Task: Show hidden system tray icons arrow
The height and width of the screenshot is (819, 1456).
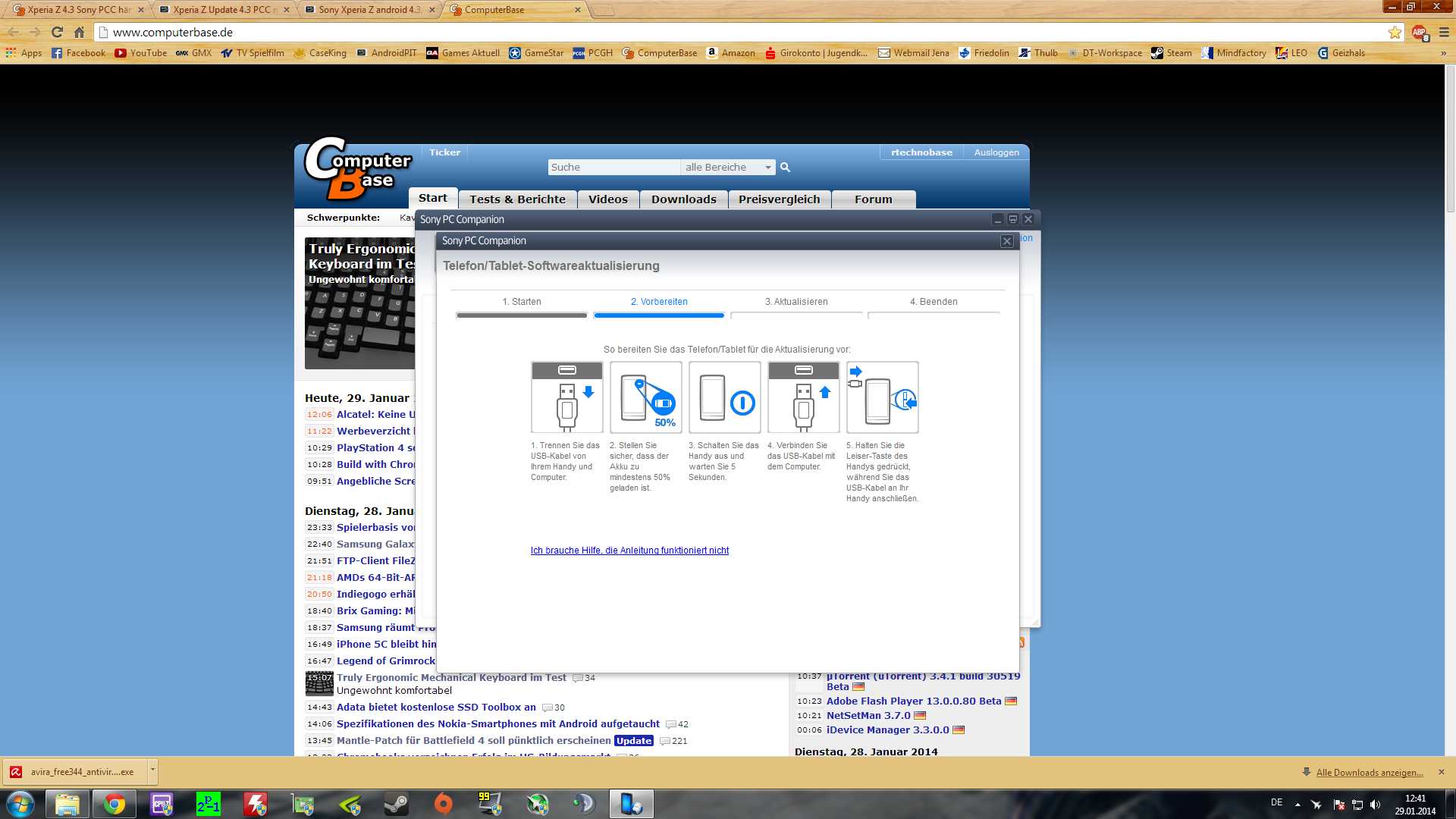Action: coord(1298,804)
